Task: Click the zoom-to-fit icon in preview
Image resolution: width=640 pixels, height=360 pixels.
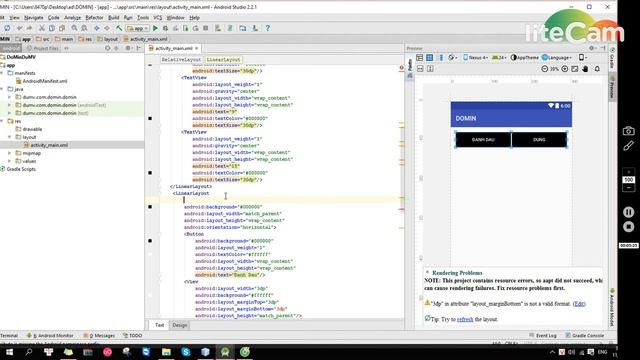Action: pos(575,69)
